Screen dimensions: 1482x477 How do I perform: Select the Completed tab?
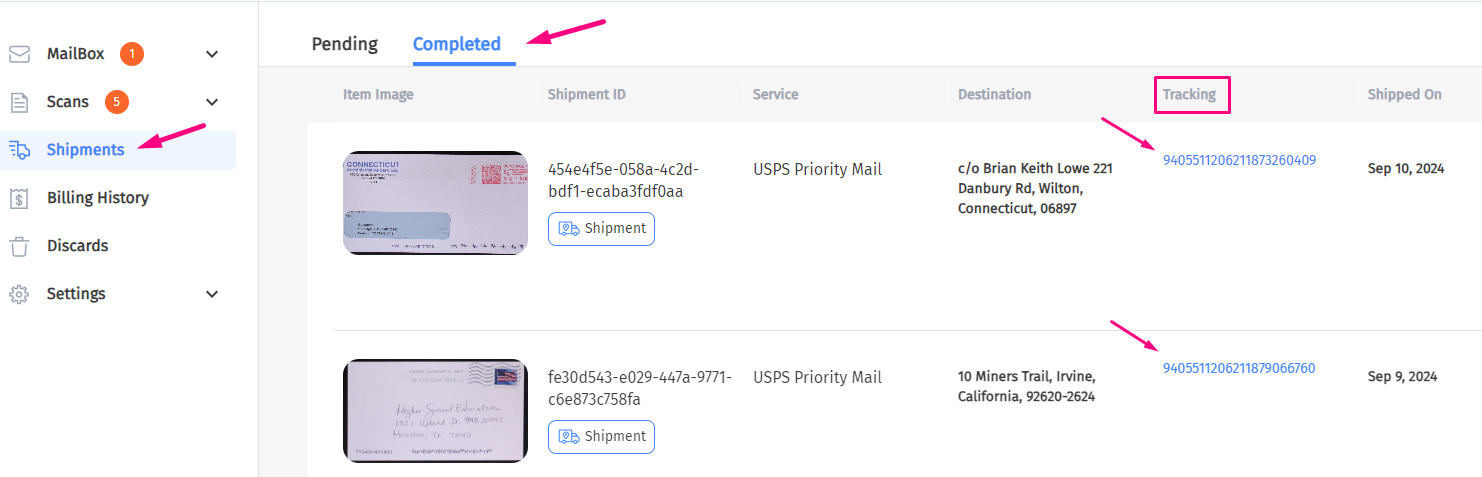pos(457,44)
